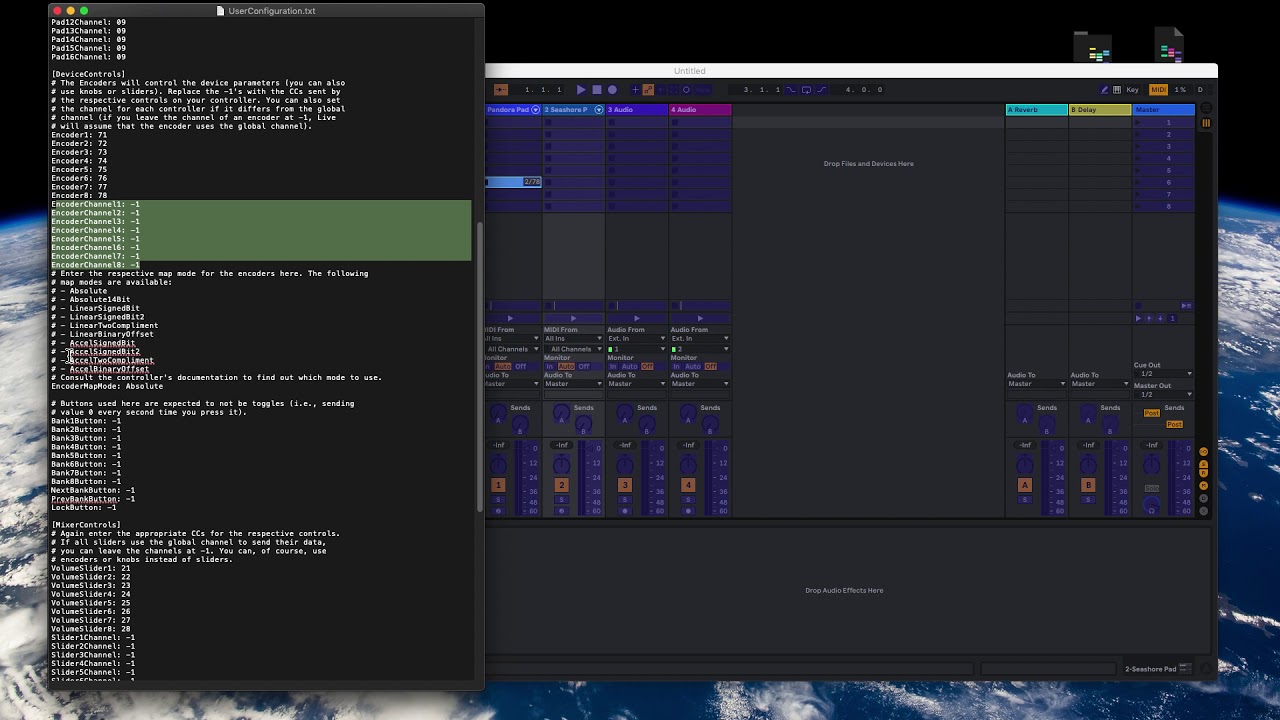
Task: Open Master Out 1/2 dropdown
Action: (1163, 394)
